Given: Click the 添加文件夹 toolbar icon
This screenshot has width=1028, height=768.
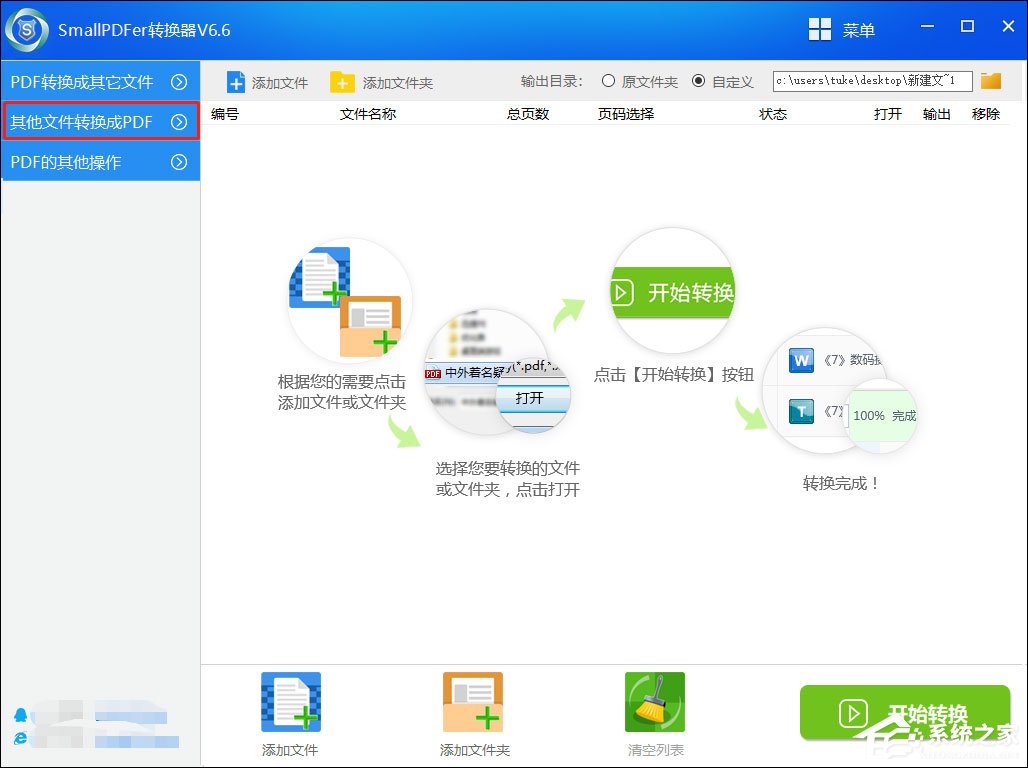Looking at the screenshot, I should coord(344,82).
